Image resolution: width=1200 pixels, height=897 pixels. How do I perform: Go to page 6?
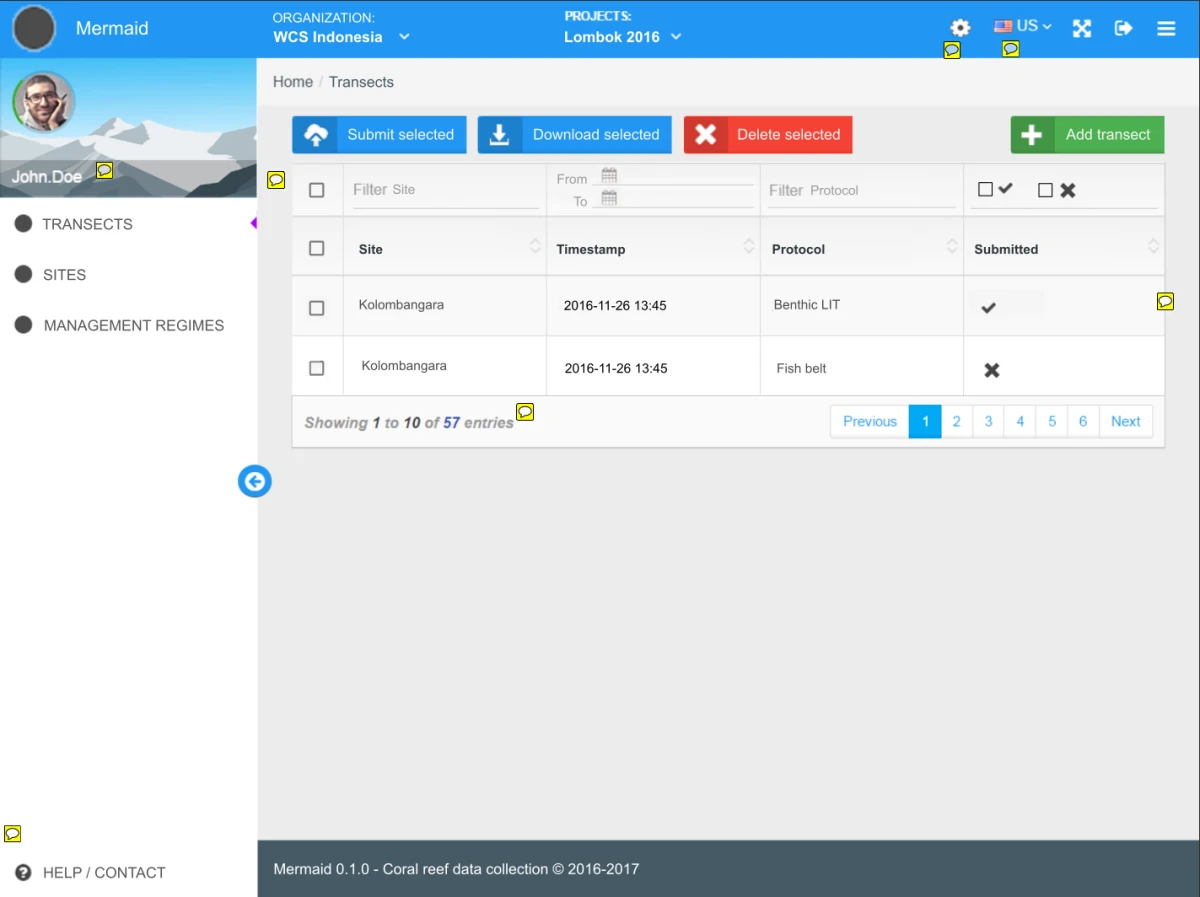(1083, 422)
